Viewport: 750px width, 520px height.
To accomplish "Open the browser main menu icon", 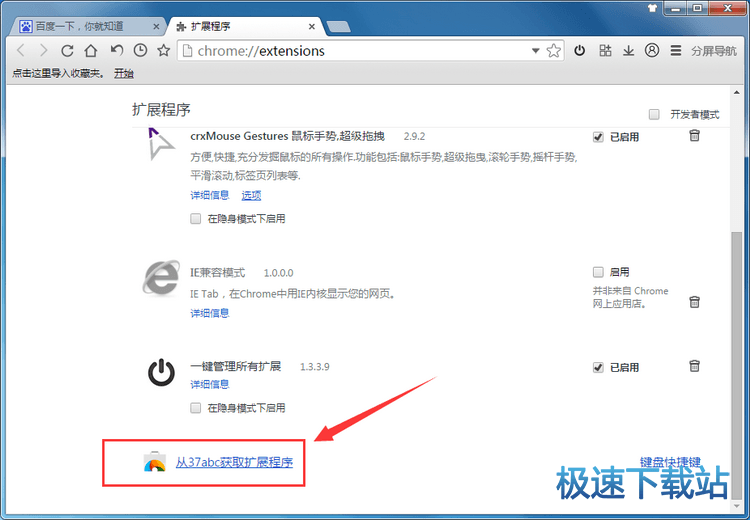I will (x=675, y=50).
